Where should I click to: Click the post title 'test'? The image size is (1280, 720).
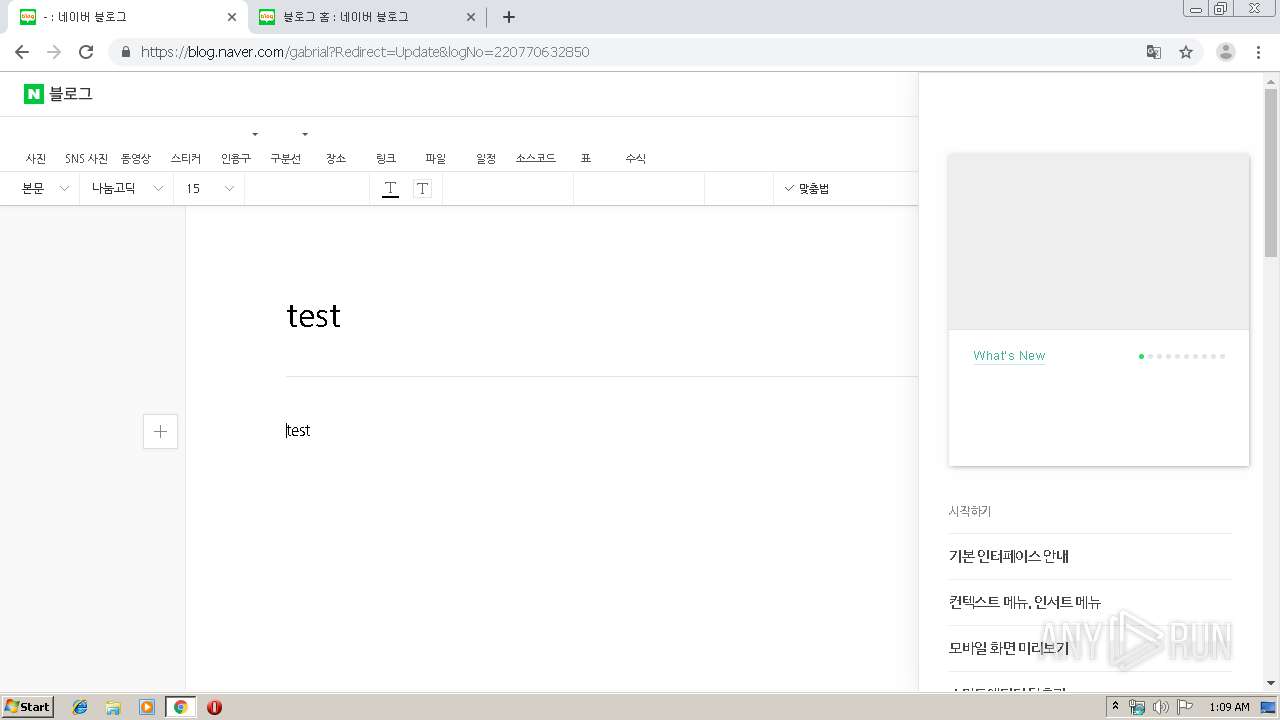click(x=314, y=316)
